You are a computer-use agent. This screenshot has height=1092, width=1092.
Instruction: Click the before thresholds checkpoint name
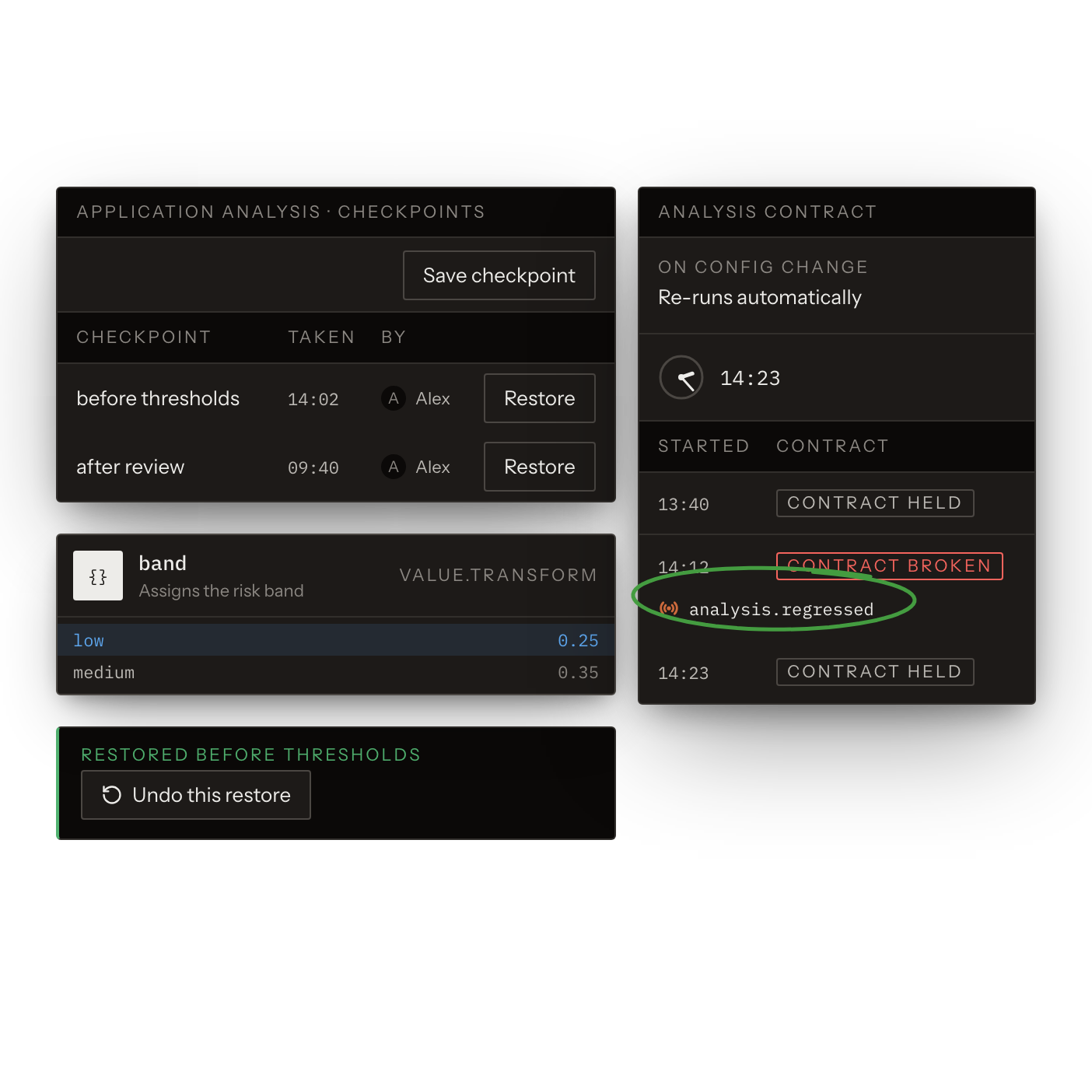(158, 398)
